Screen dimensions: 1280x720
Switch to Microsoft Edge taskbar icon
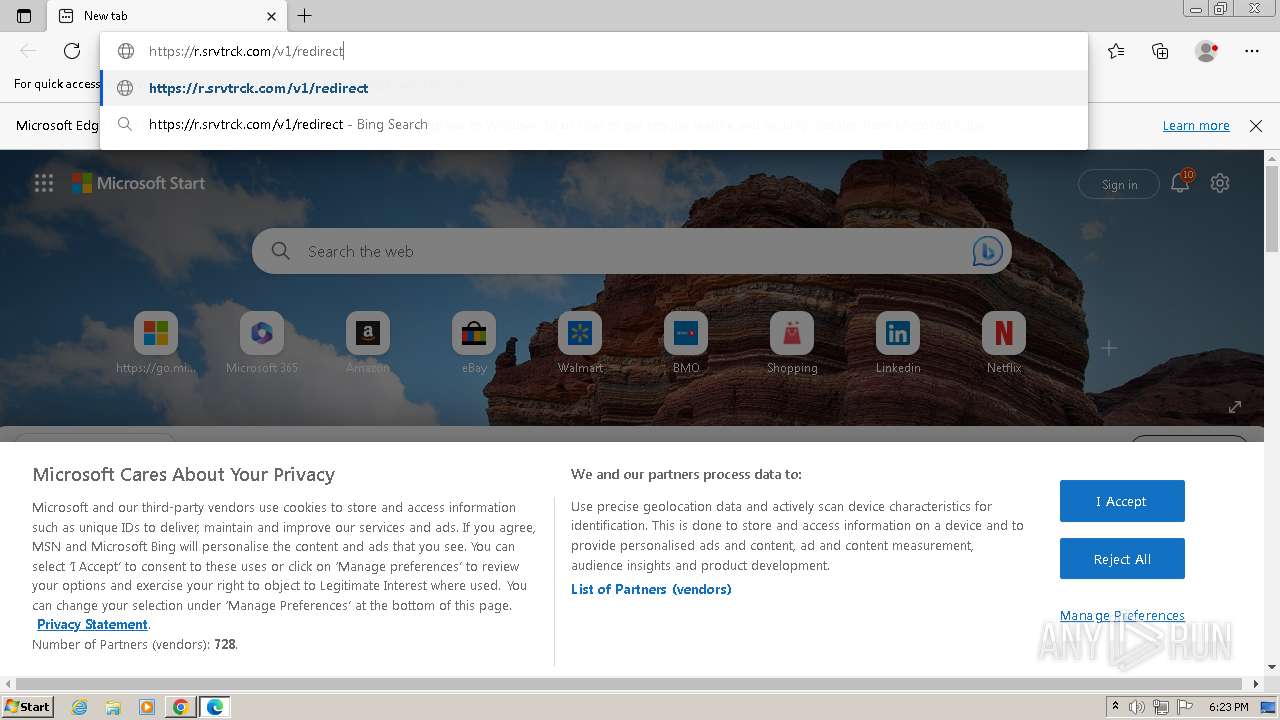[214, 707]
